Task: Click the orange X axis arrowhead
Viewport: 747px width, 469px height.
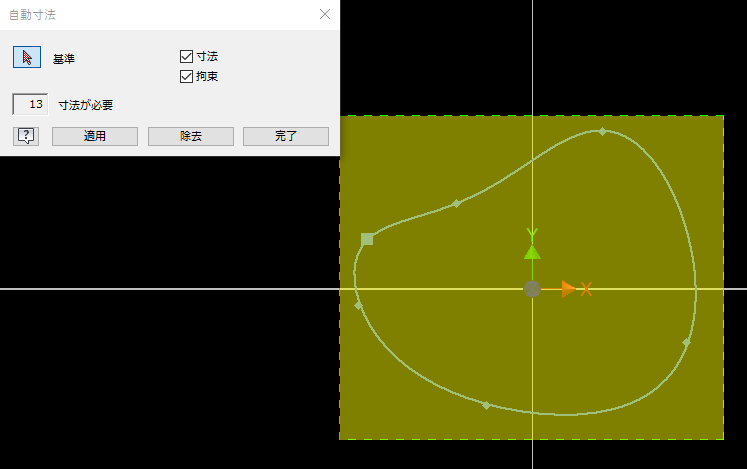Action: (567, 289)
